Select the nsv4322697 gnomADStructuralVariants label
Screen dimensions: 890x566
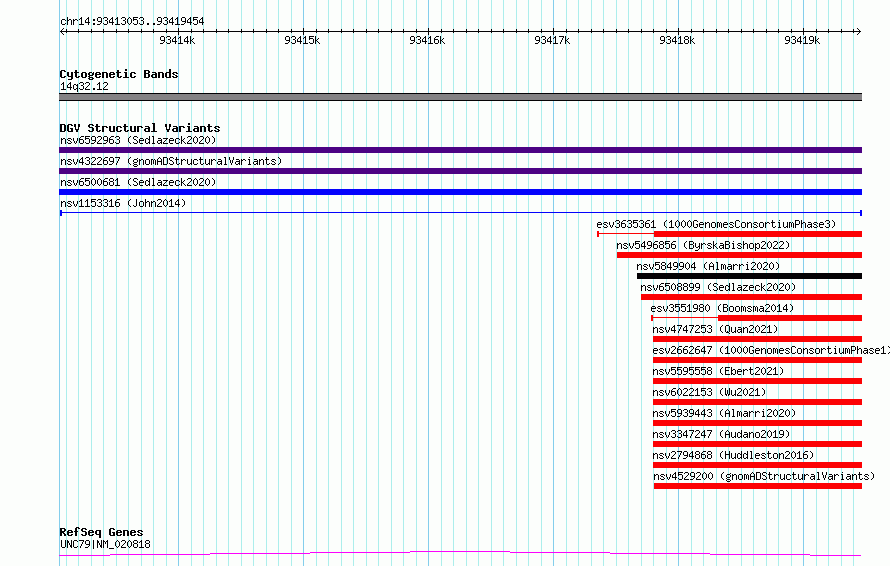pyautogui.click(x=171, y=161)
